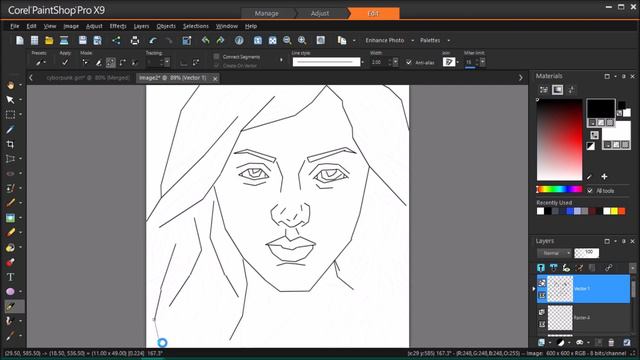Click the Delete Layer trash icon
Image resolution: width=640 pixels, height=360 pixels.
point(611,342)
